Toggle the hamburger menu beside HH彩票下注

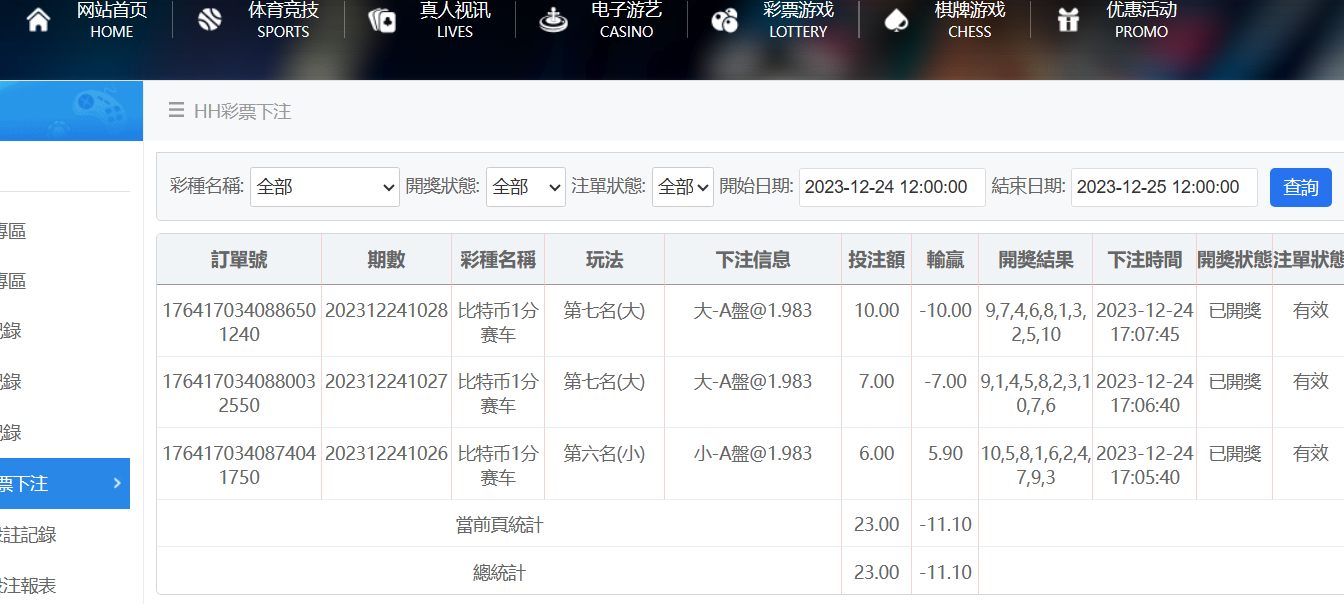(176, 111)
